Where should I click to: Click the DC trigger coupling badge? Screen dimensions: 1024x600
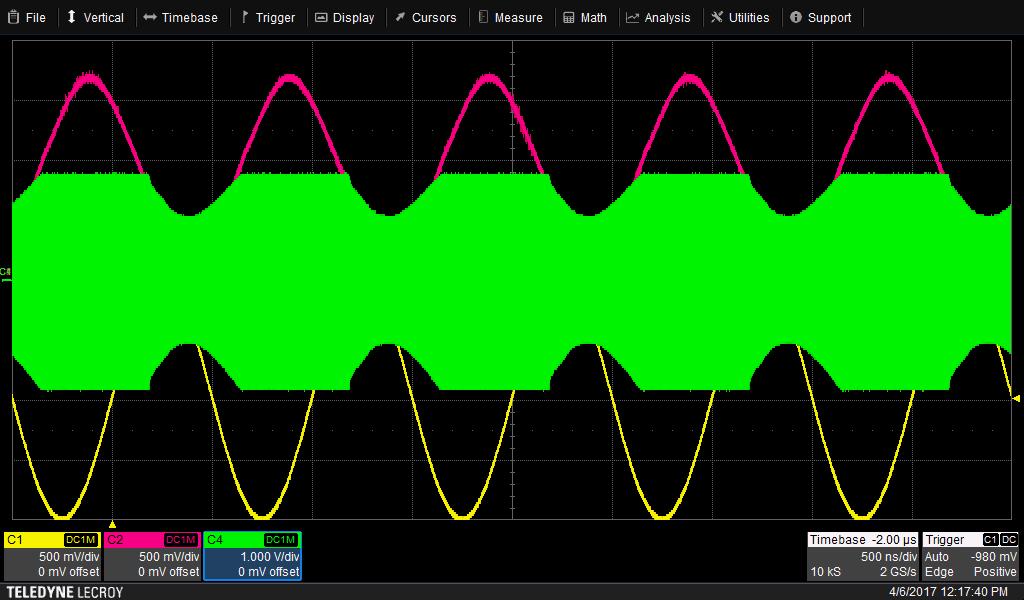pyautogui.click(x=1009, y=540)
